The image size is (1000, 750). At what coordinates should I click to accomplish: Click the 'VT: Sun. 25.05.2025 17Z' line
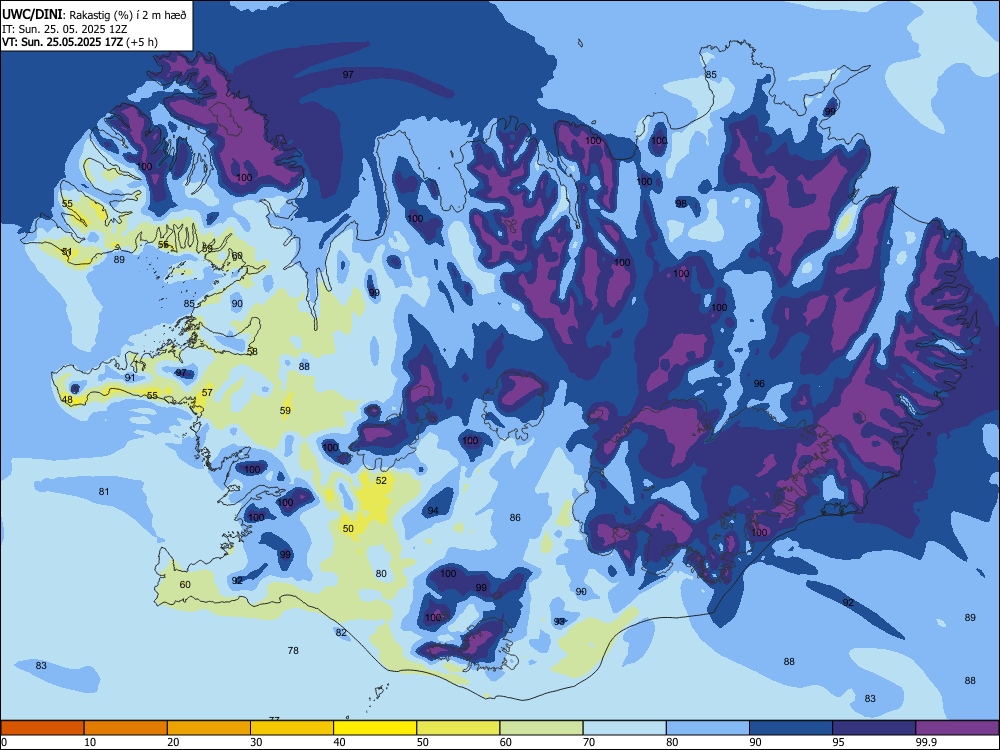[x=62, y=42]
